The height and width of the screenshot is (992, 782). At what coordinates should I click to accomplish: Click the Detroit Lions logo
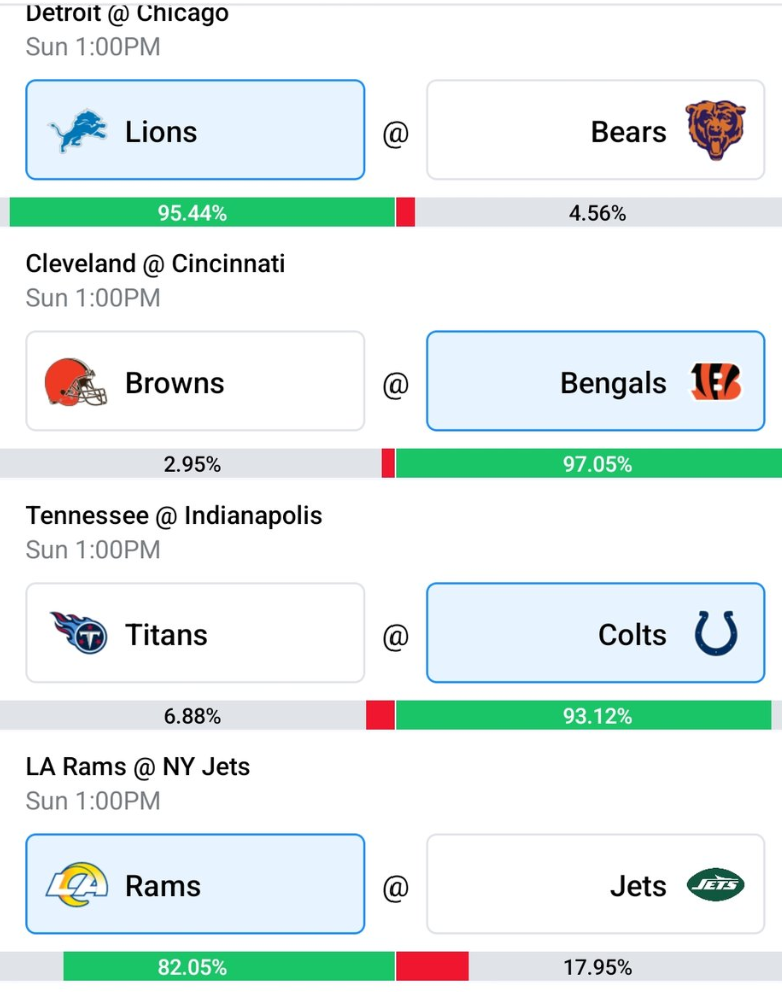coord(77,131)
